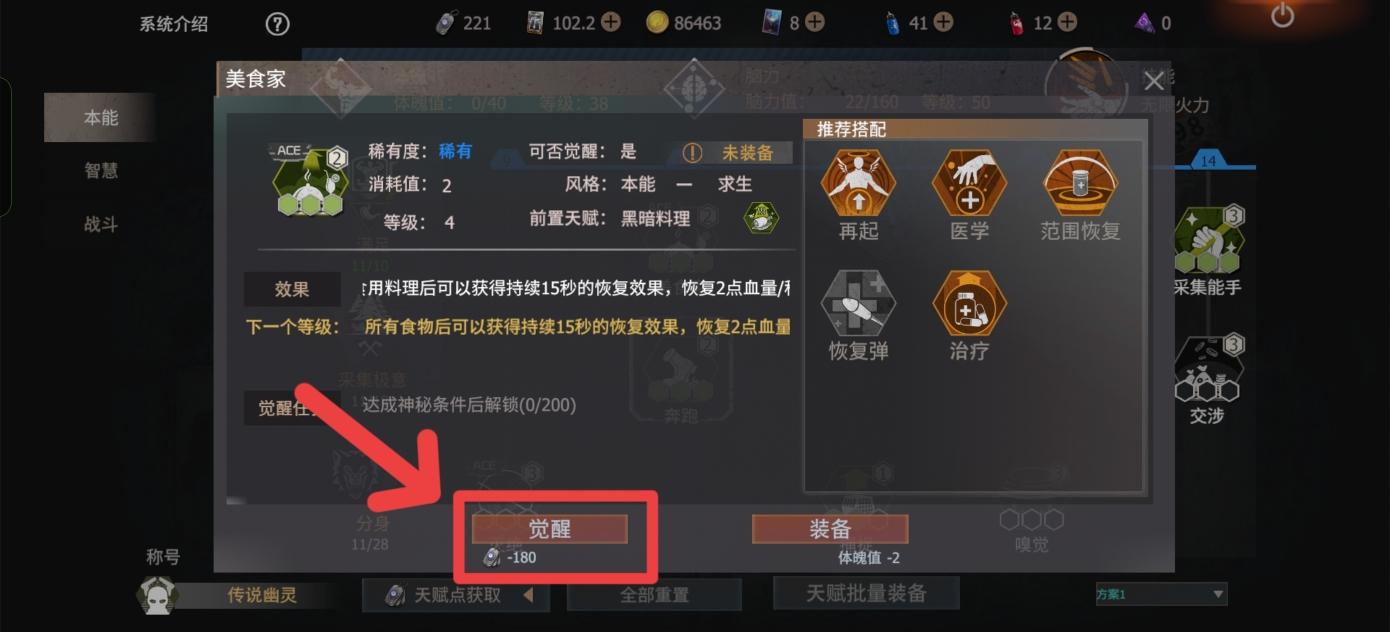The width and height of the screenshot is (1390, 632).
Task: Open the 再起 recommended talent icon
Action: 858,183
